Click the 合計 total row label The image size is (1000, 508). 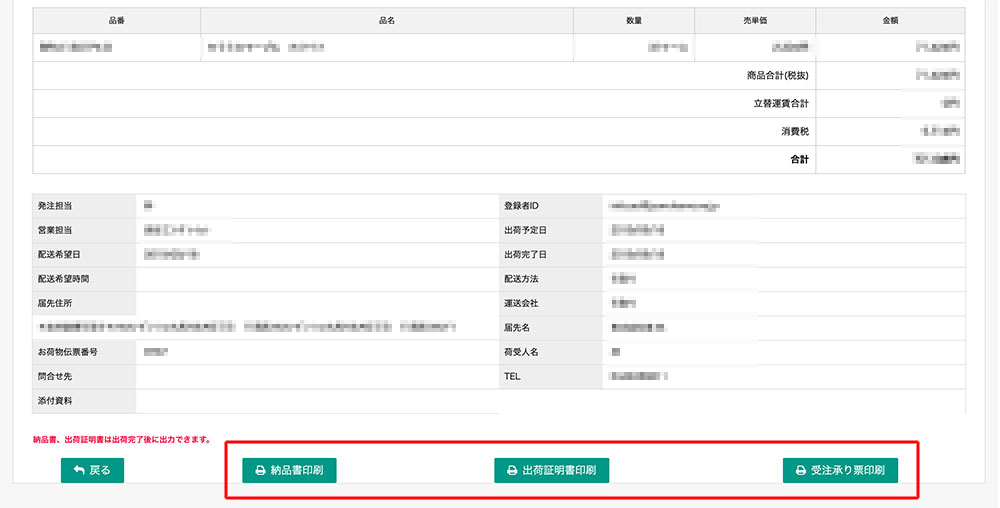click(798, 158)
